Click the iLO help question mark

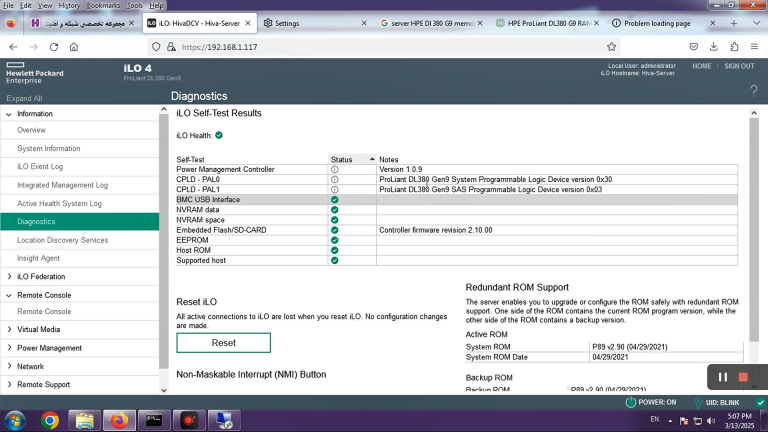click(754, 91)
